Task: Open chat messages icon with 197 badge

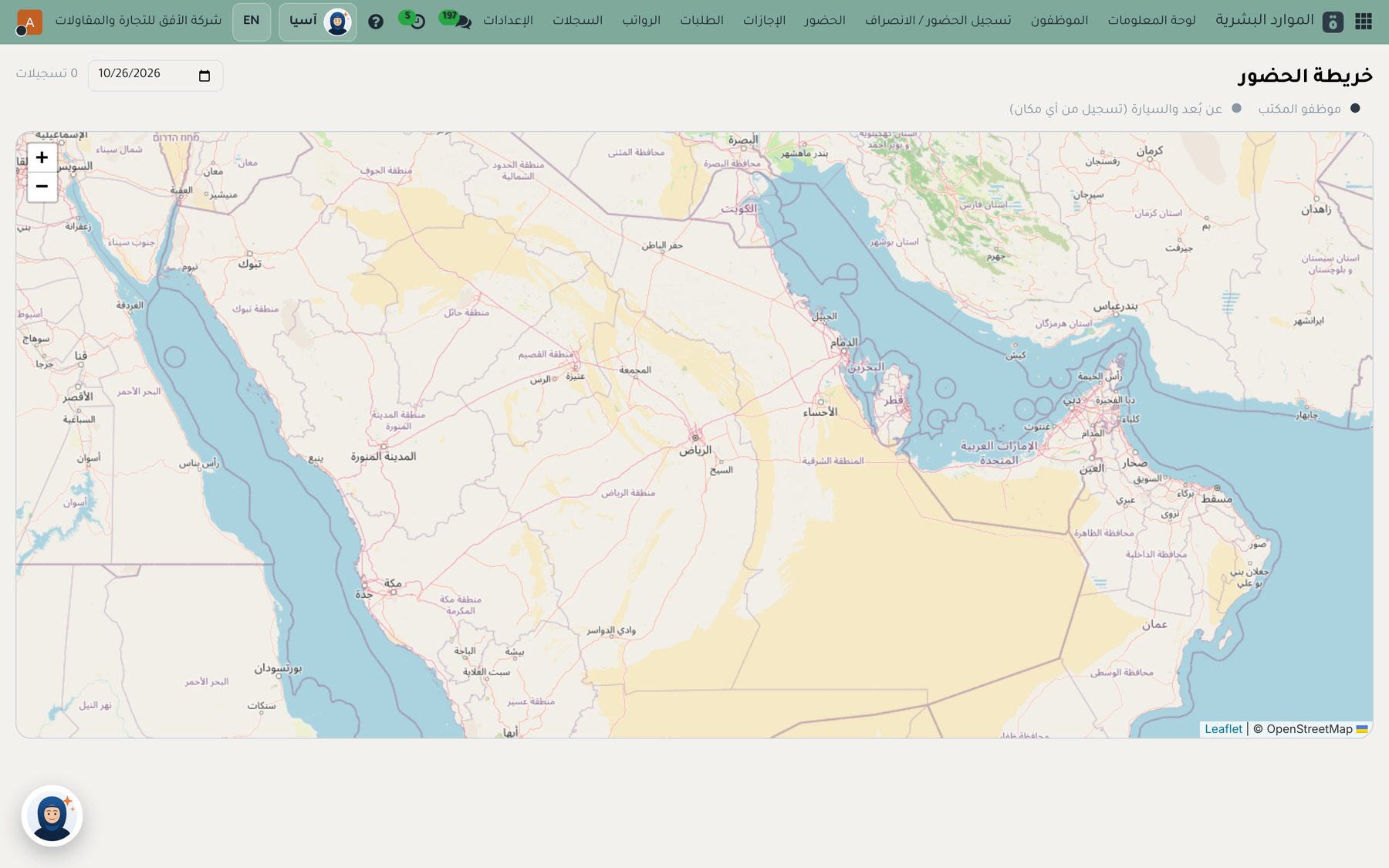Action: point(455,20)
